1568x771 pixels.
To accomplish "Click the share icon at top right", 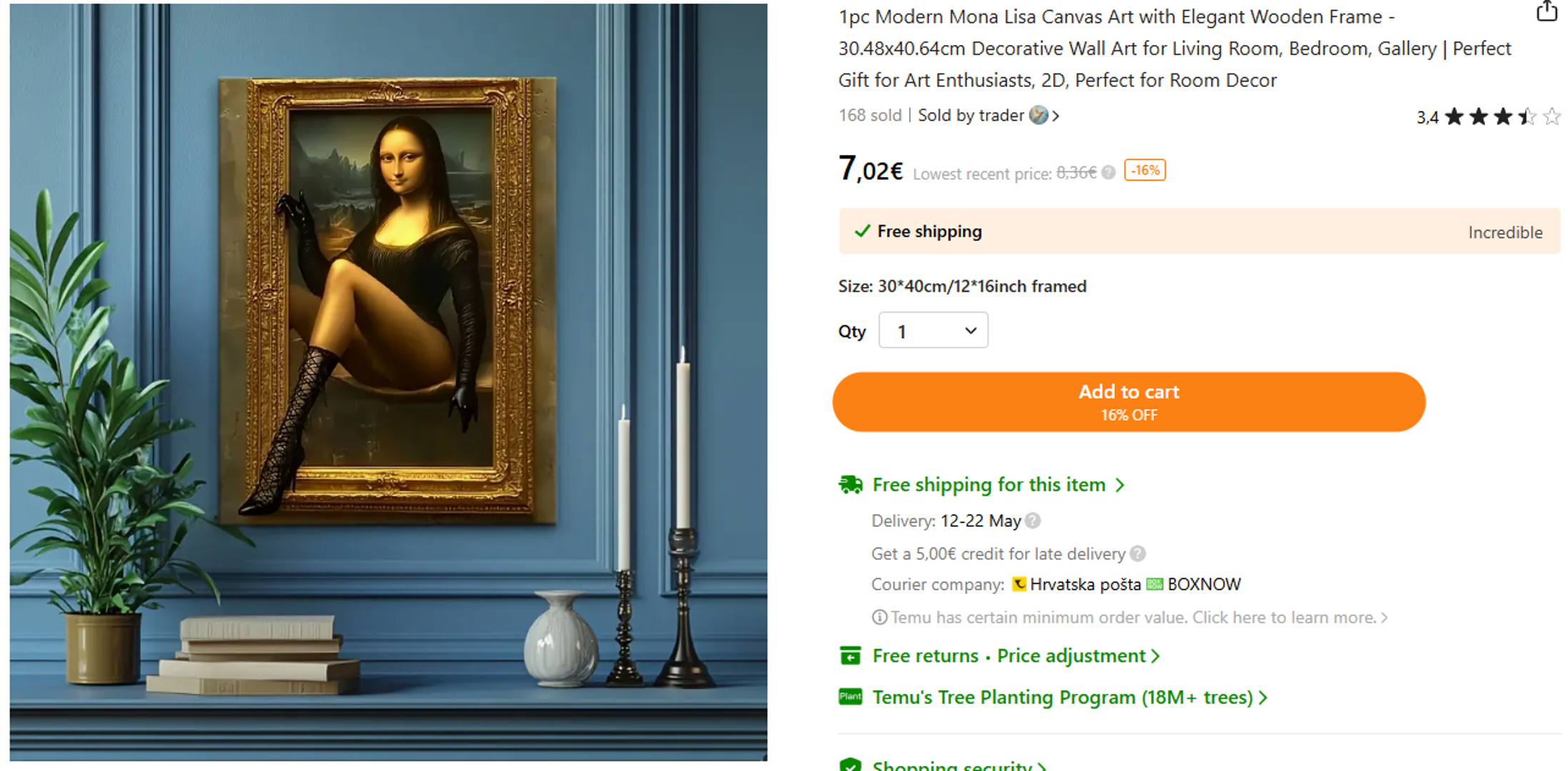I will click(1547, 11).
